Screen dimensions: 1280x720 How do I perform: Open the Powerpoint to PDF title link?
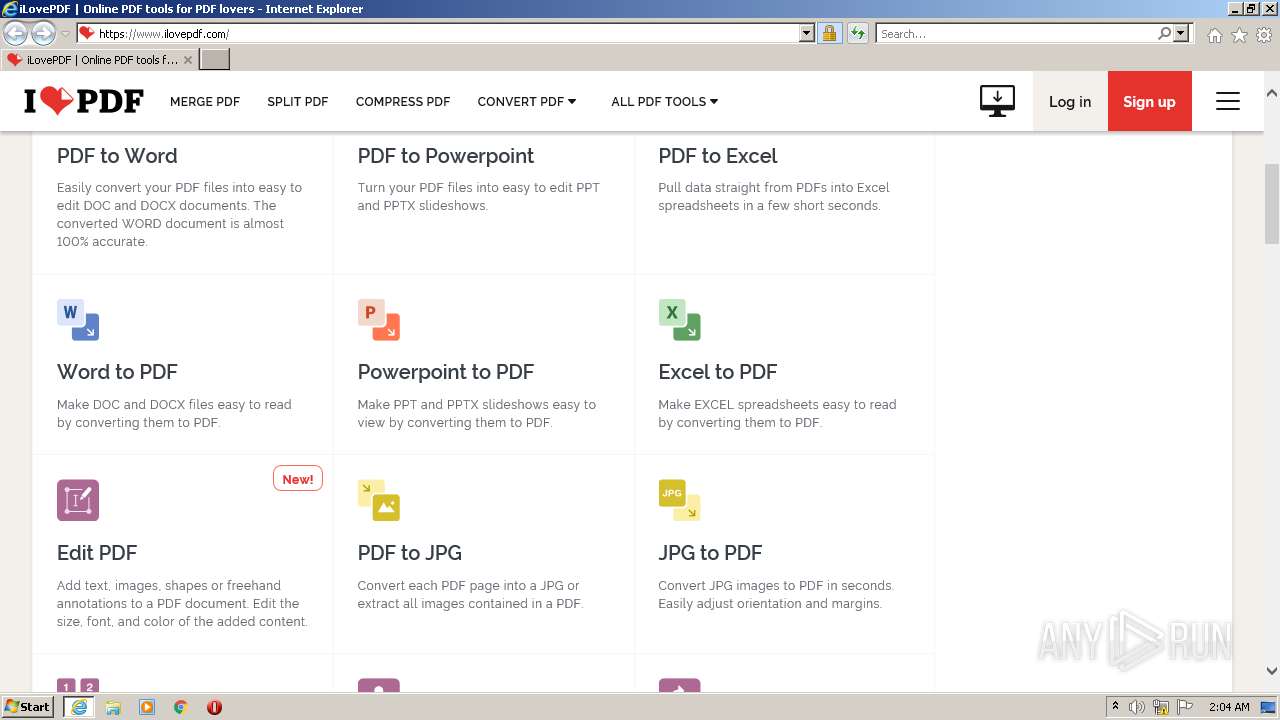point(446,372)
